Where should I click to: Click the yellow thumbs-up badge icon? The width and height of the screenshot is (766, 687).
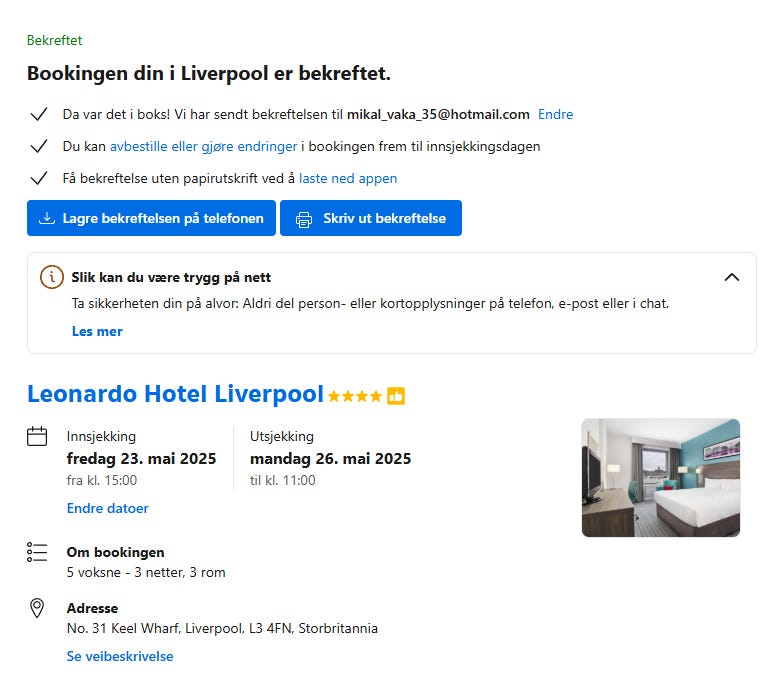[396, 396]
